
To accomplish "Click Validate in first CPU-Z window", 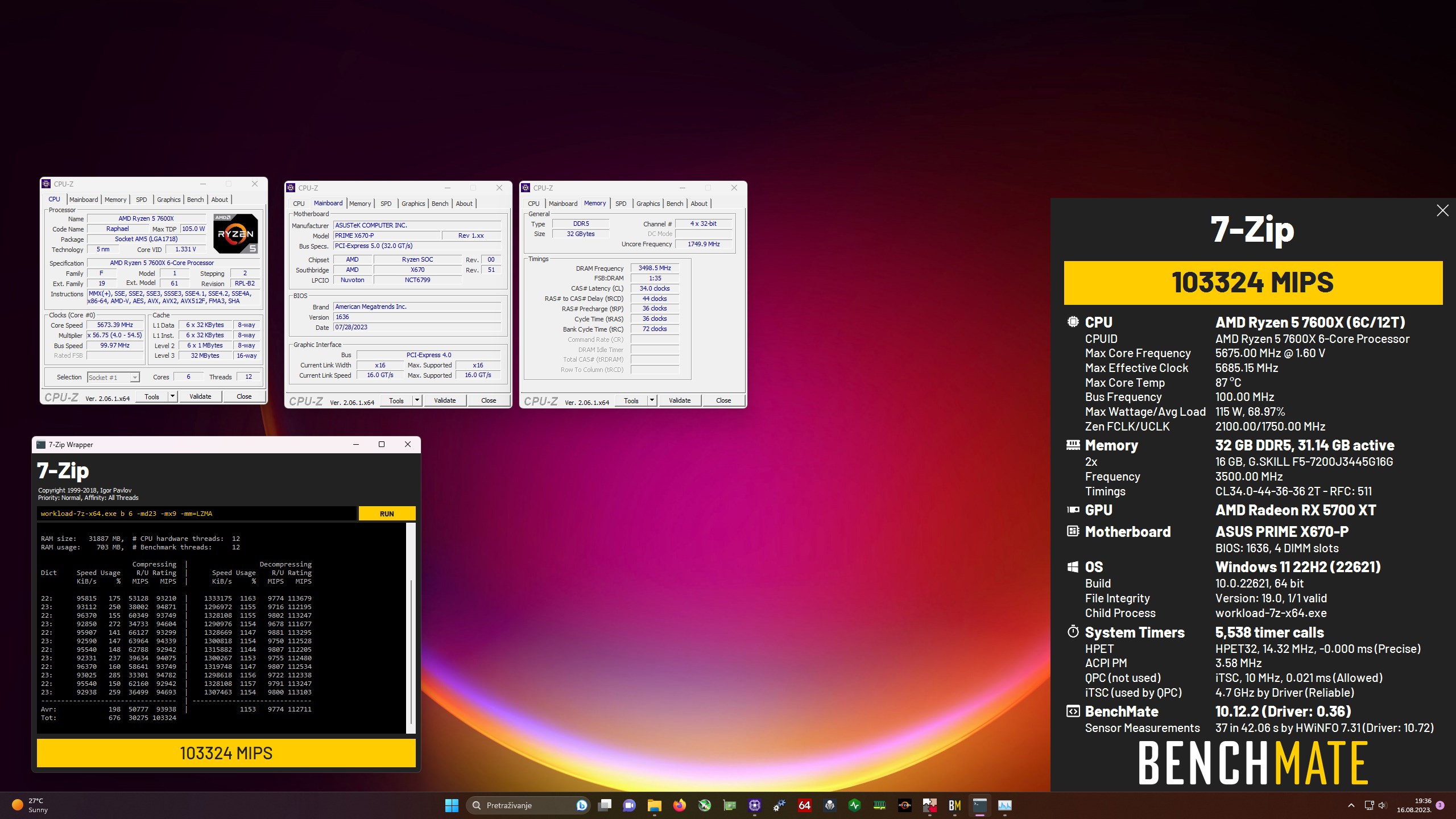I will point(200,396).
